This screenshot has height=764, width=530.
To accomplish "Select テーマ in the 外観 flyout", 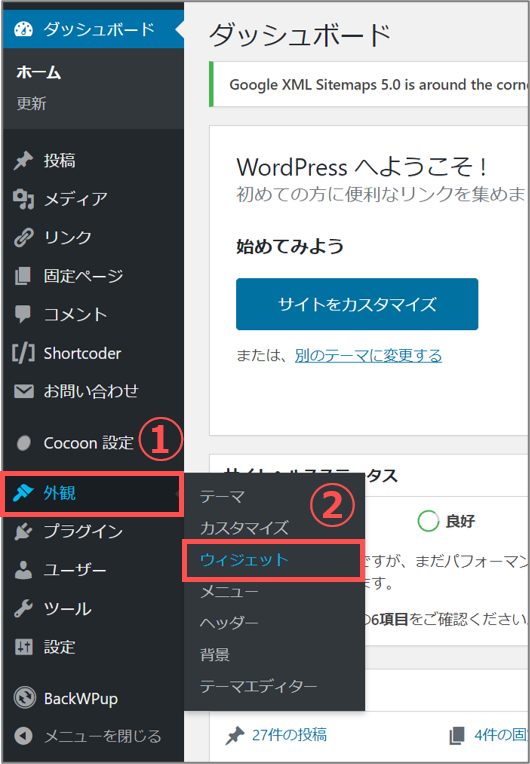I will tap(222, 497).
